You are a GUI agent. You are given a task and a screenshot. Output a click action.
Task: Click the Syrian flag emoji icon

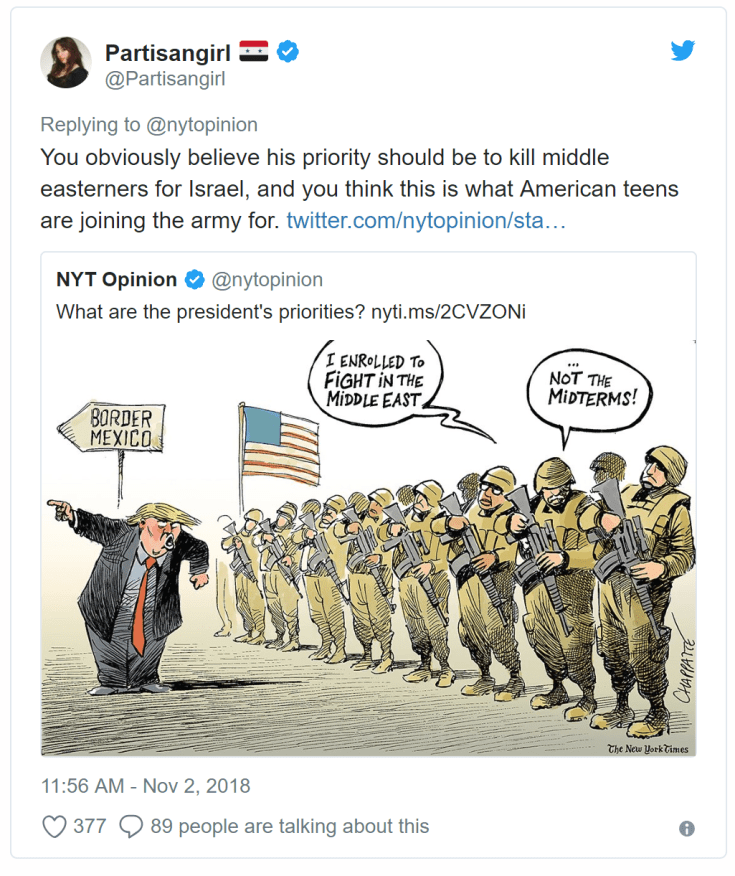254,51
